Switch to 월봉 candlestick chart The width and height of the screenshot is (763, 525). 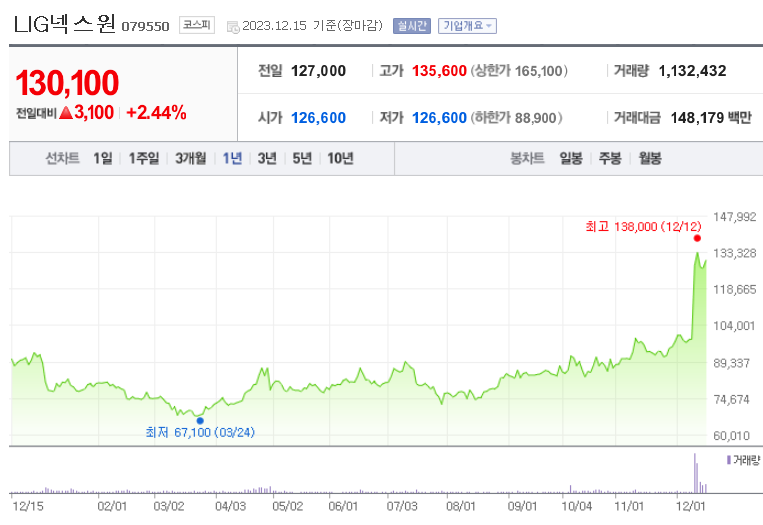tap(650, 158)
